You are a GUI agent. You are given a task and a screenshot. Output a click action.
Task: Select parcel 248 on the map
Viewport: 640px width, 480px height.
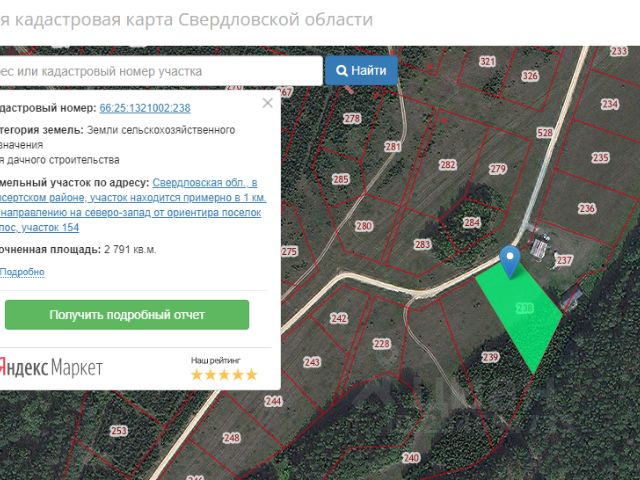[232, 438]
